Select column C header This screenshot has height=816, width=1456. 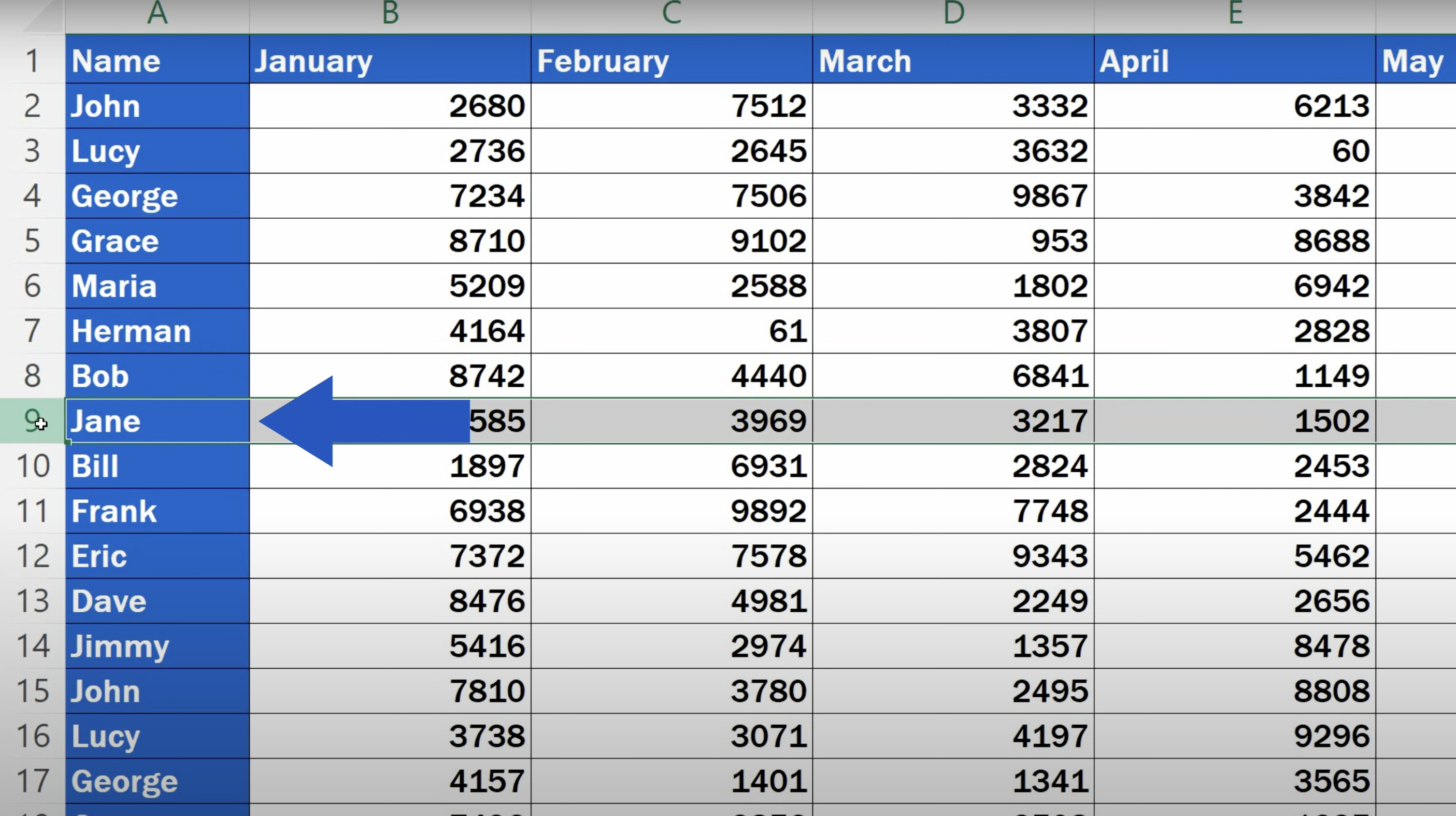pos(672,13)
